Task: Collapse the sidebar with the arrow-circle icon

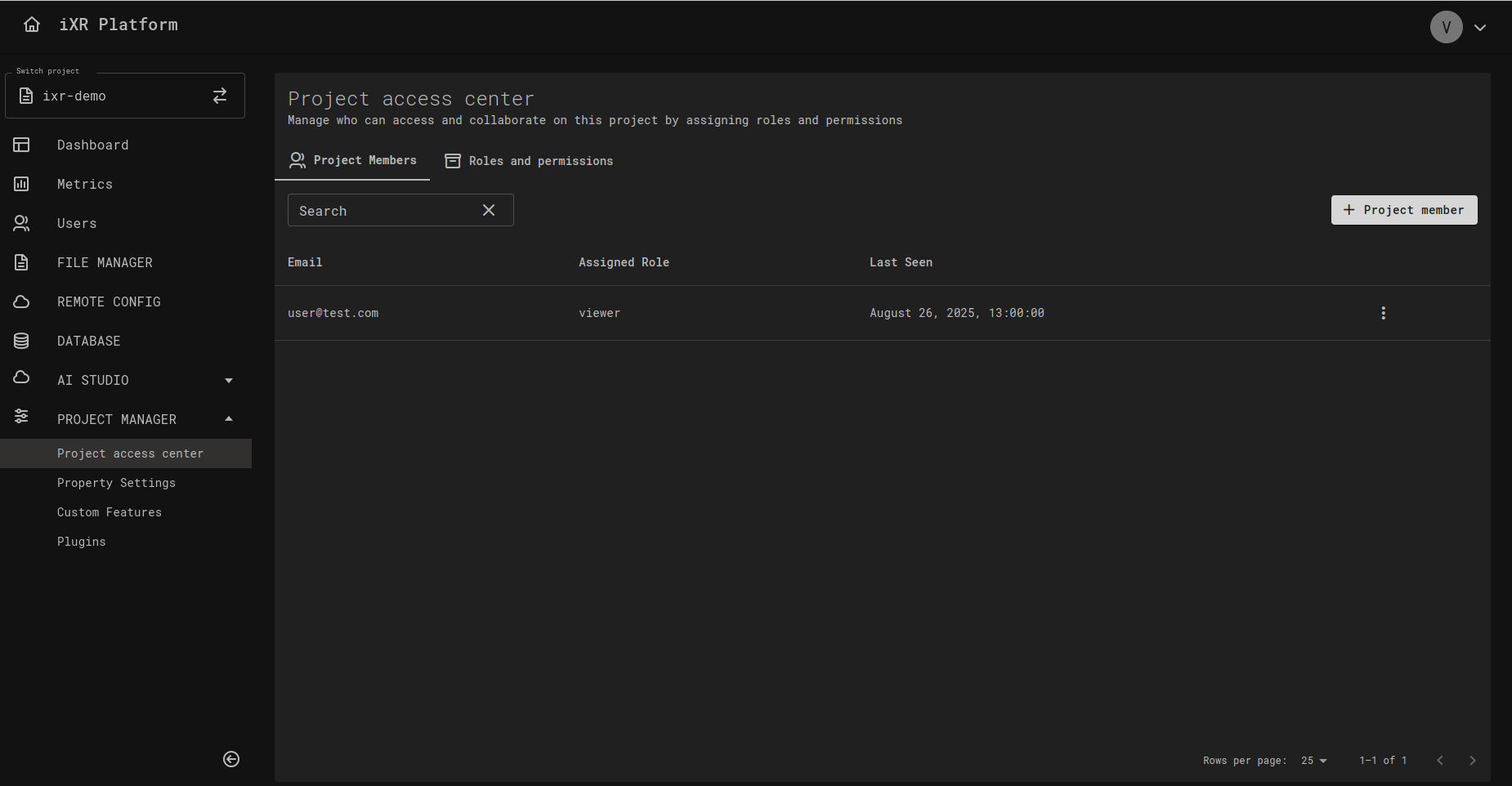Action: pyautogui.click(x=231, y=759)
